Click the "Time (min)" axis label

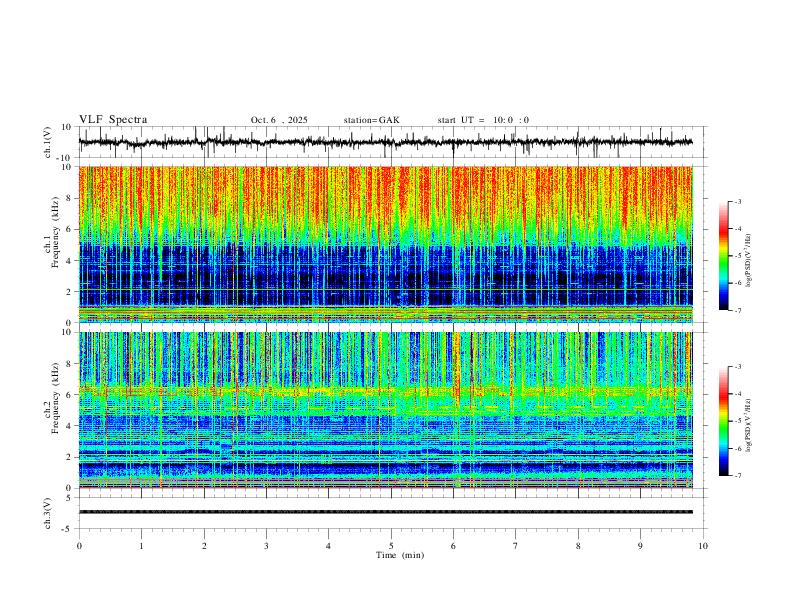pyautogui.click(x=400, y=555)
